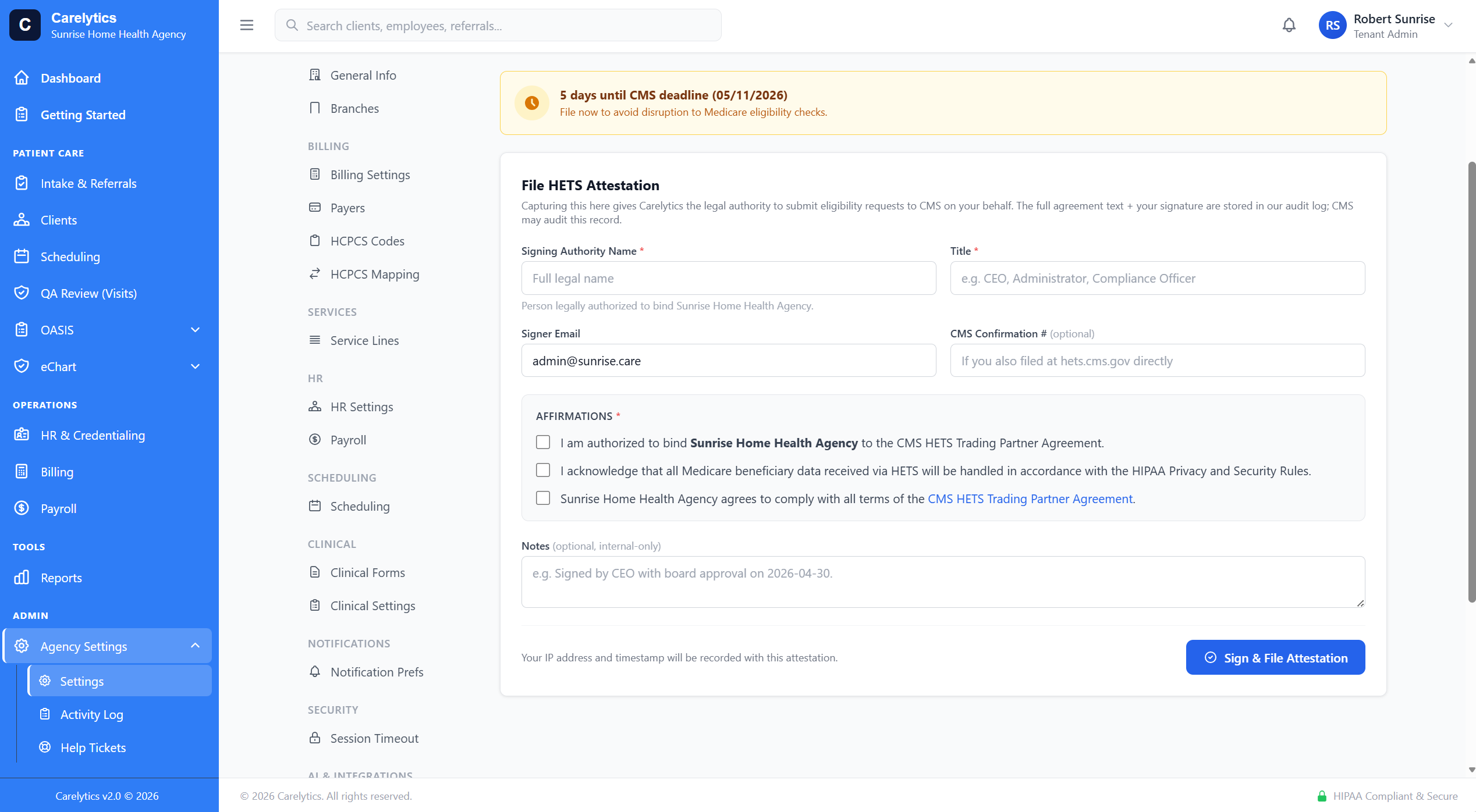Click the page vertical scrollbar

pyautogui.click(x=1471, y=381)
